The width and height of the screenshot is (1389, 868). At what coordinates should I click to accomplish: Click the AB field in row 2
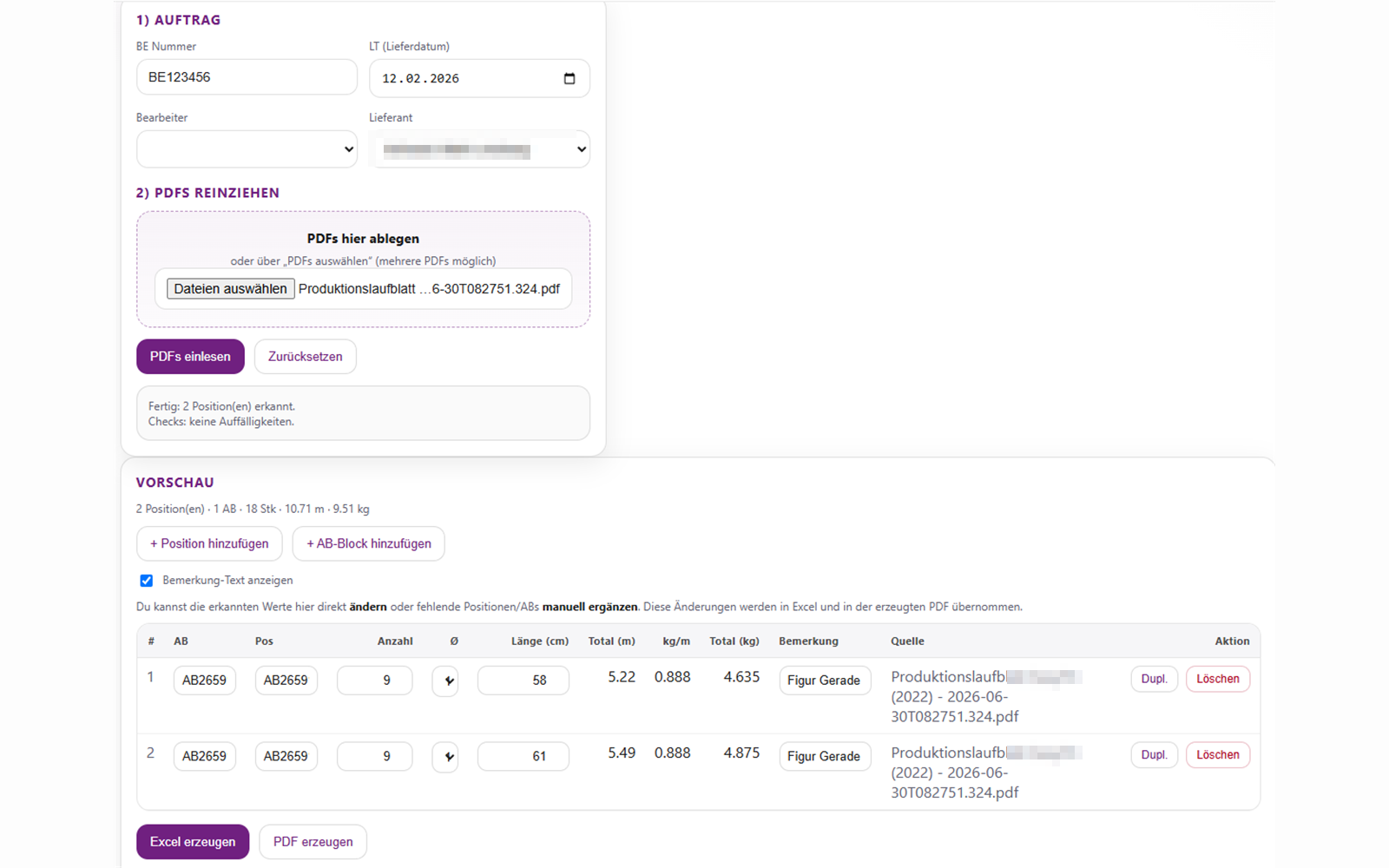click(204, 756)
